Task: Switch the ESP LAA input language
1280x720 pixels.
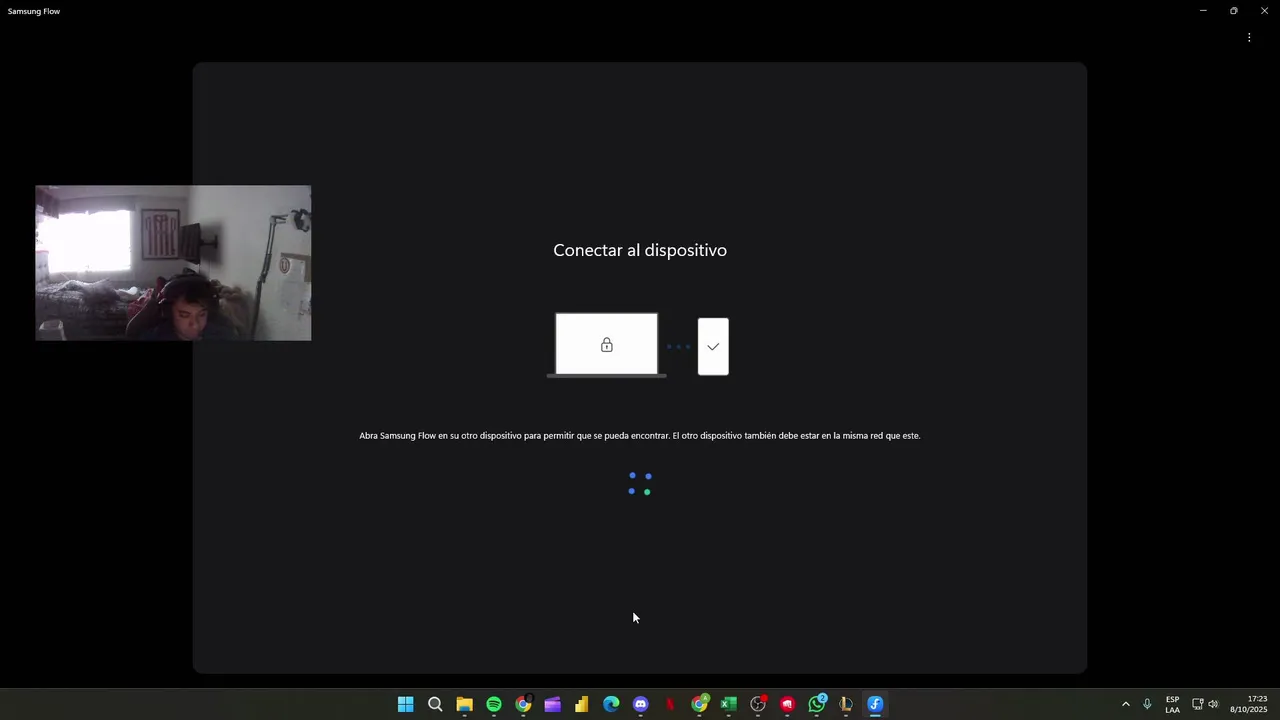Action: (1172, 704)
